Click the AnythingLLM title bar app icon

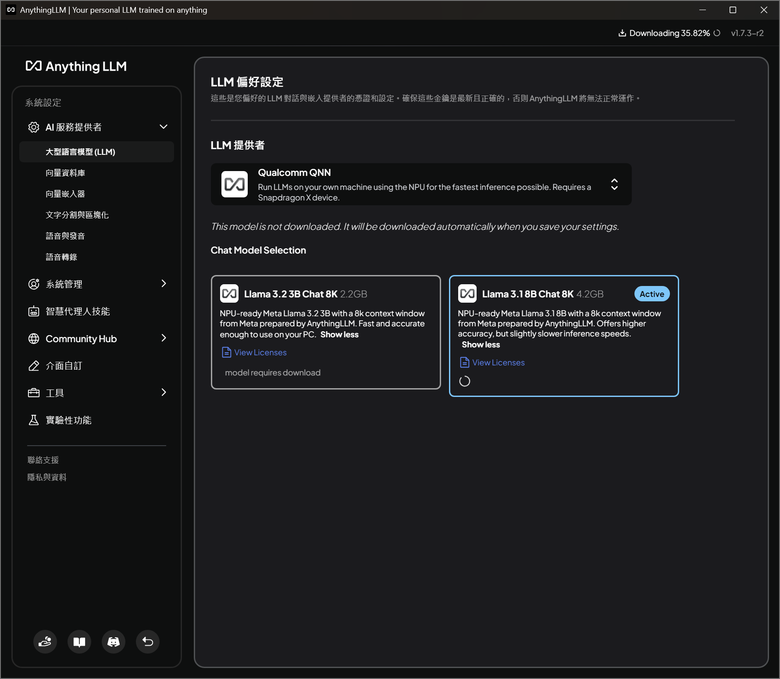point(10,10)
